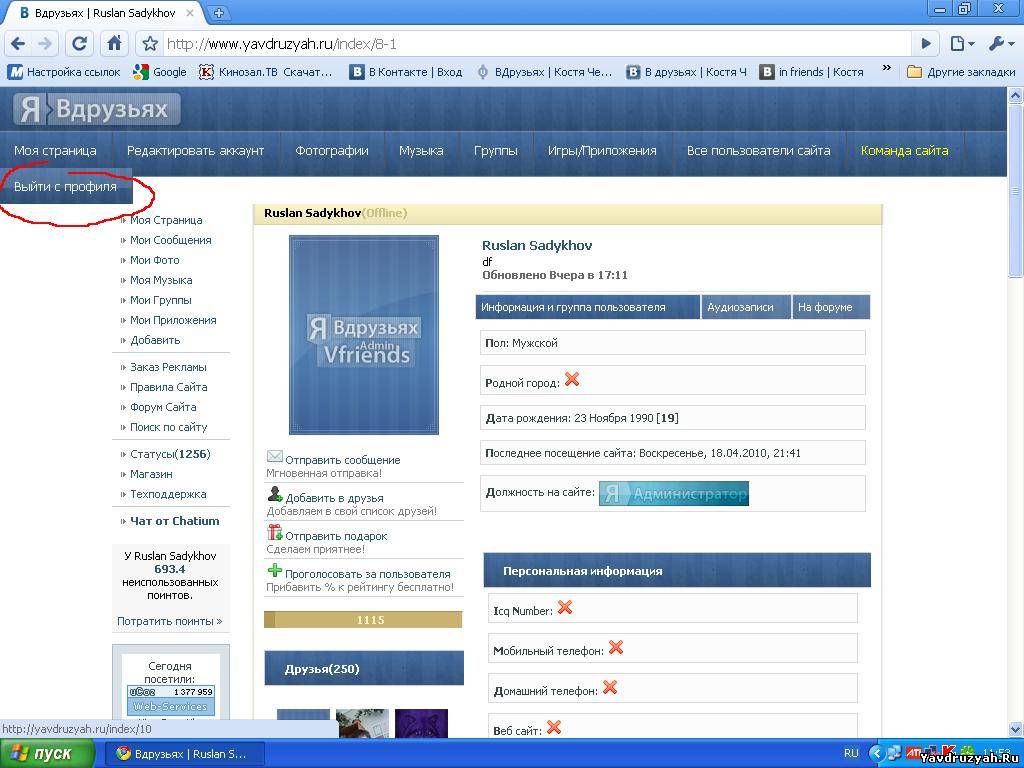
Task: Click add to friends person icon
Action: pos(275,494)
